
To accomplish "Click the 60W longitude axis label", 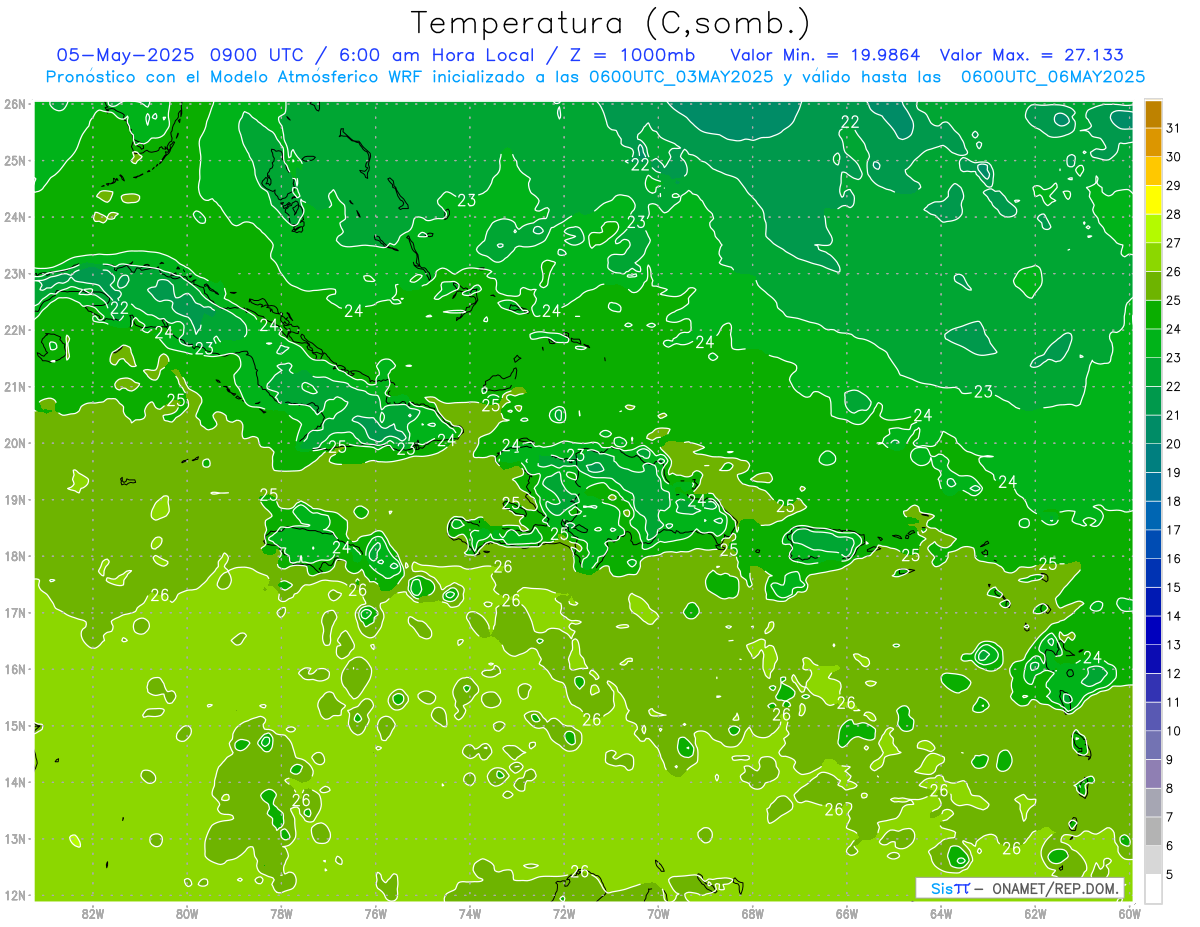I will tap(1129, 913).
